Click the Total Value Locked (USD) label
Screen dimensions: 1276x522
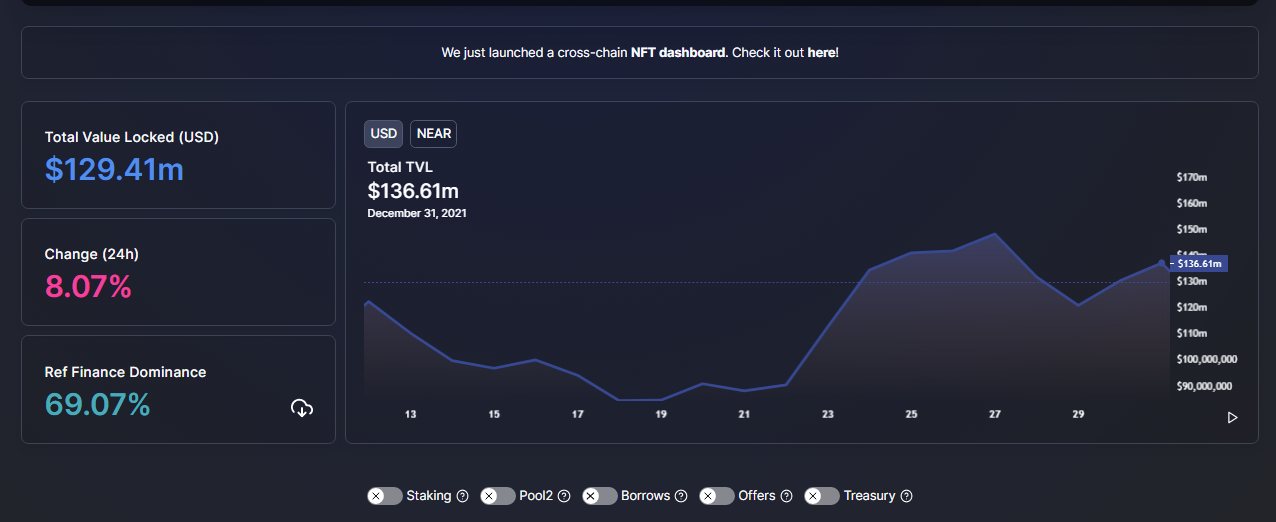pyautogui.click(x=132, y=137)
